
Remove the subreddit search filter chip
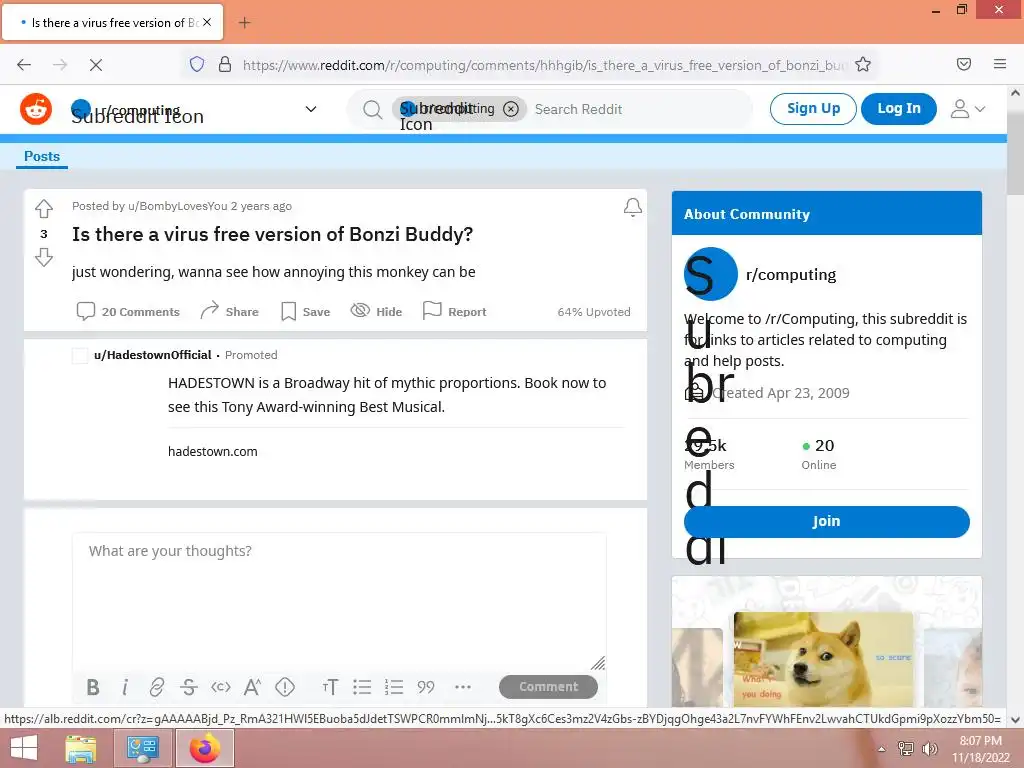pyautogui.click(x=511, y=109)
